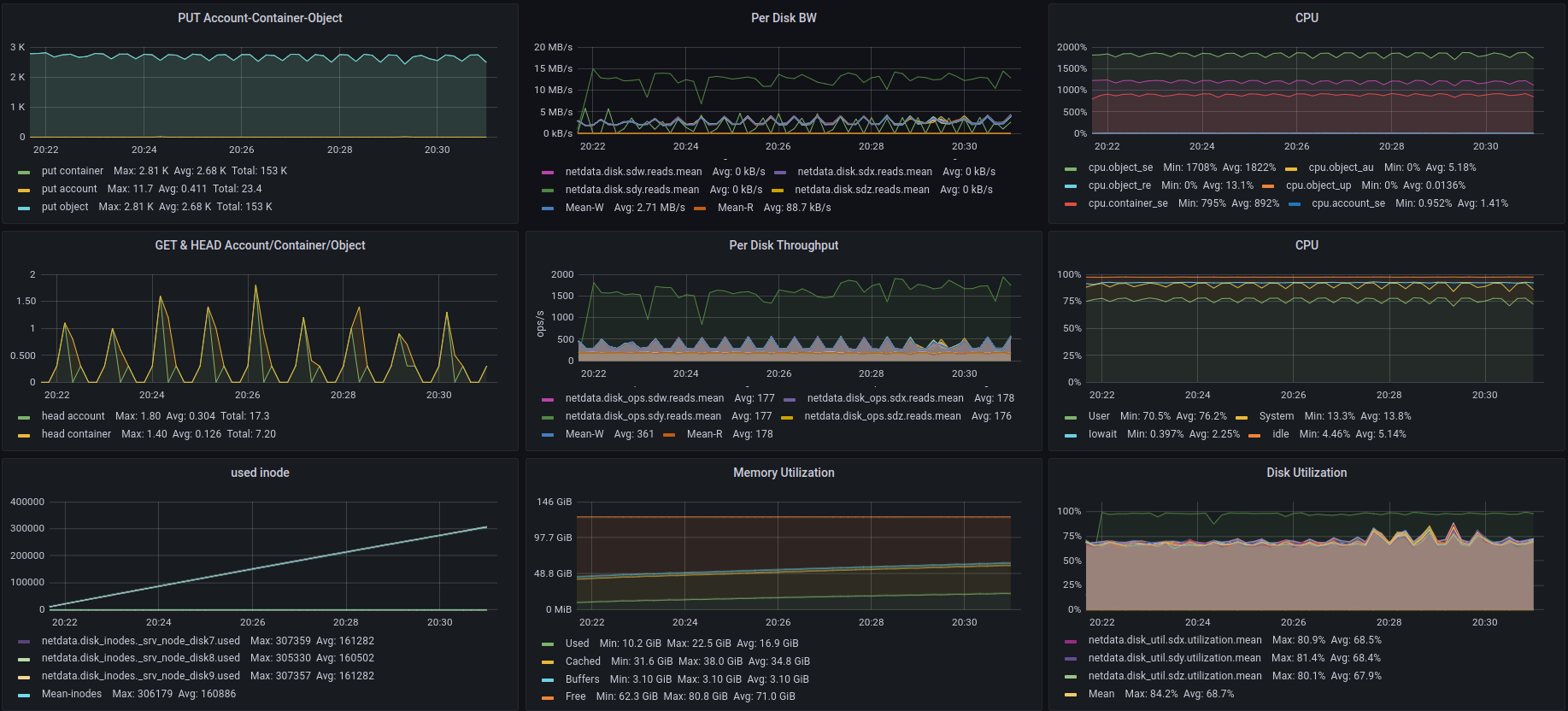Open the GET & HEAD Account/Container/Object panel menu
The width and height of the screenshot is (1568, 711).
pos(260,245)
